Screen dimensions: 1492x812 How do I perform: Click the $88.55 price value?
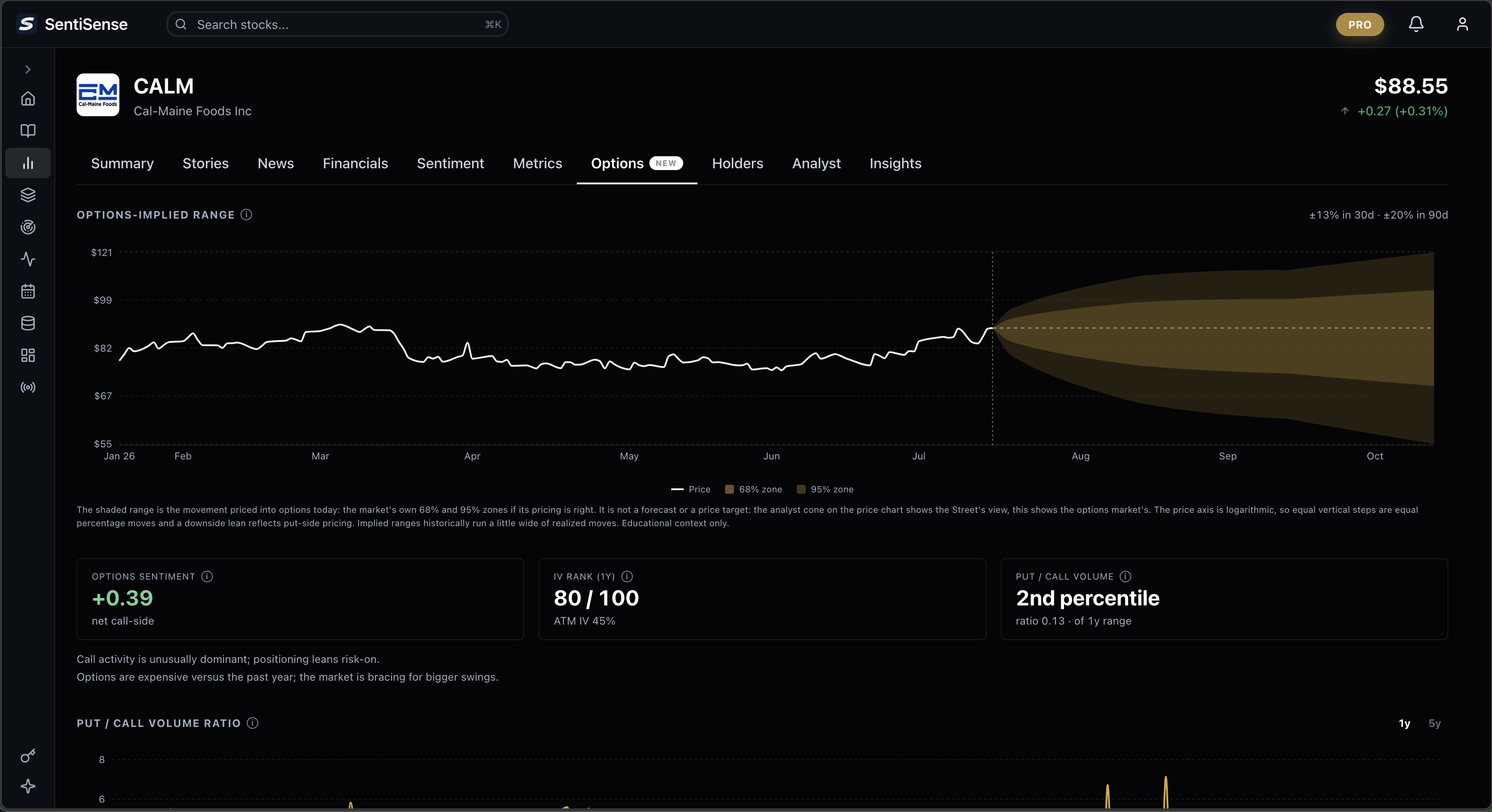click(x=1411, y=86)
